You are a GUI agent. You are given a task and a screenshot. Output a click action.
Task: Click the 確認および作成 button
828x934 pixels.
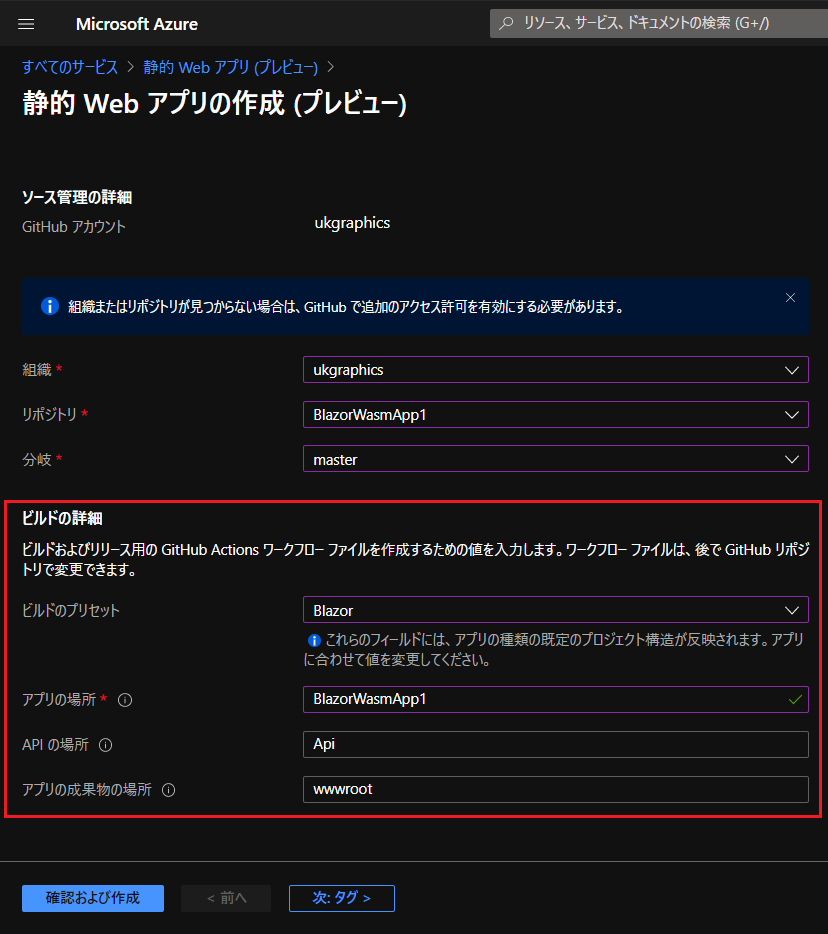click(x=93, y=898)
